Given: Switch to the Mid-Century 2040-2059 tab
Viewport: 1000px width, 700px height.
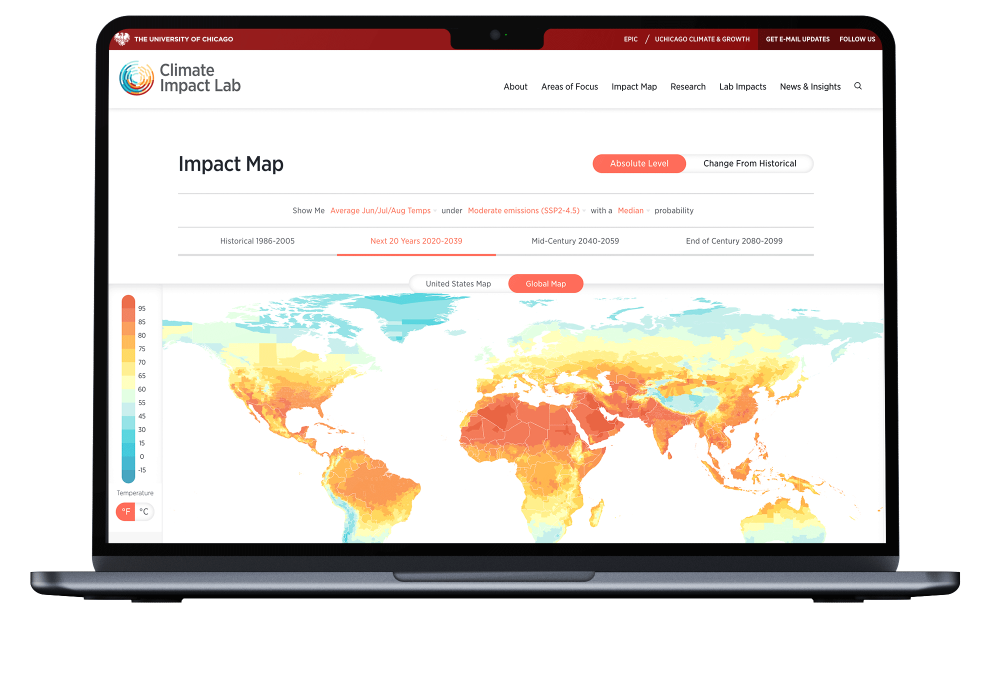Looking at the screenshot, I should [575, 241].
